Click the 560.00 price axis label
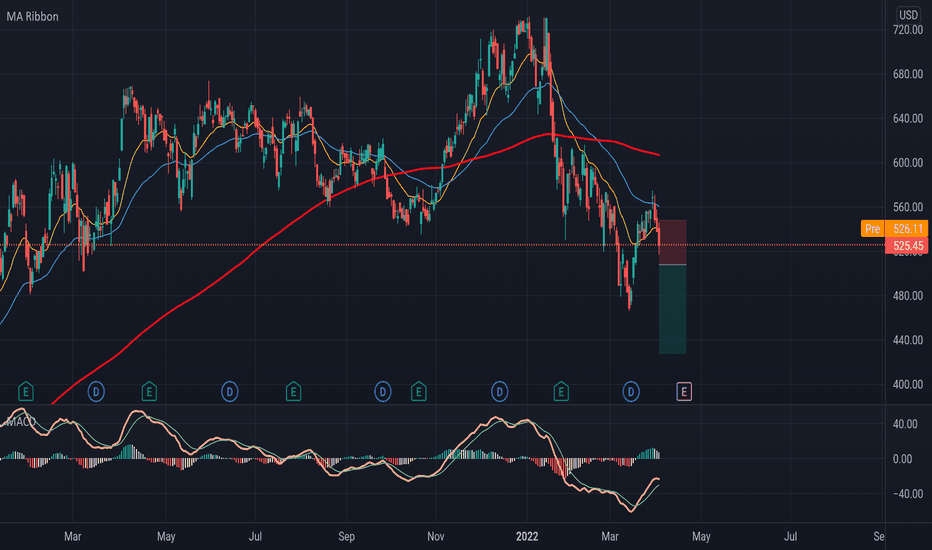This screenshot has width=932, height=550. pos(908,207)
